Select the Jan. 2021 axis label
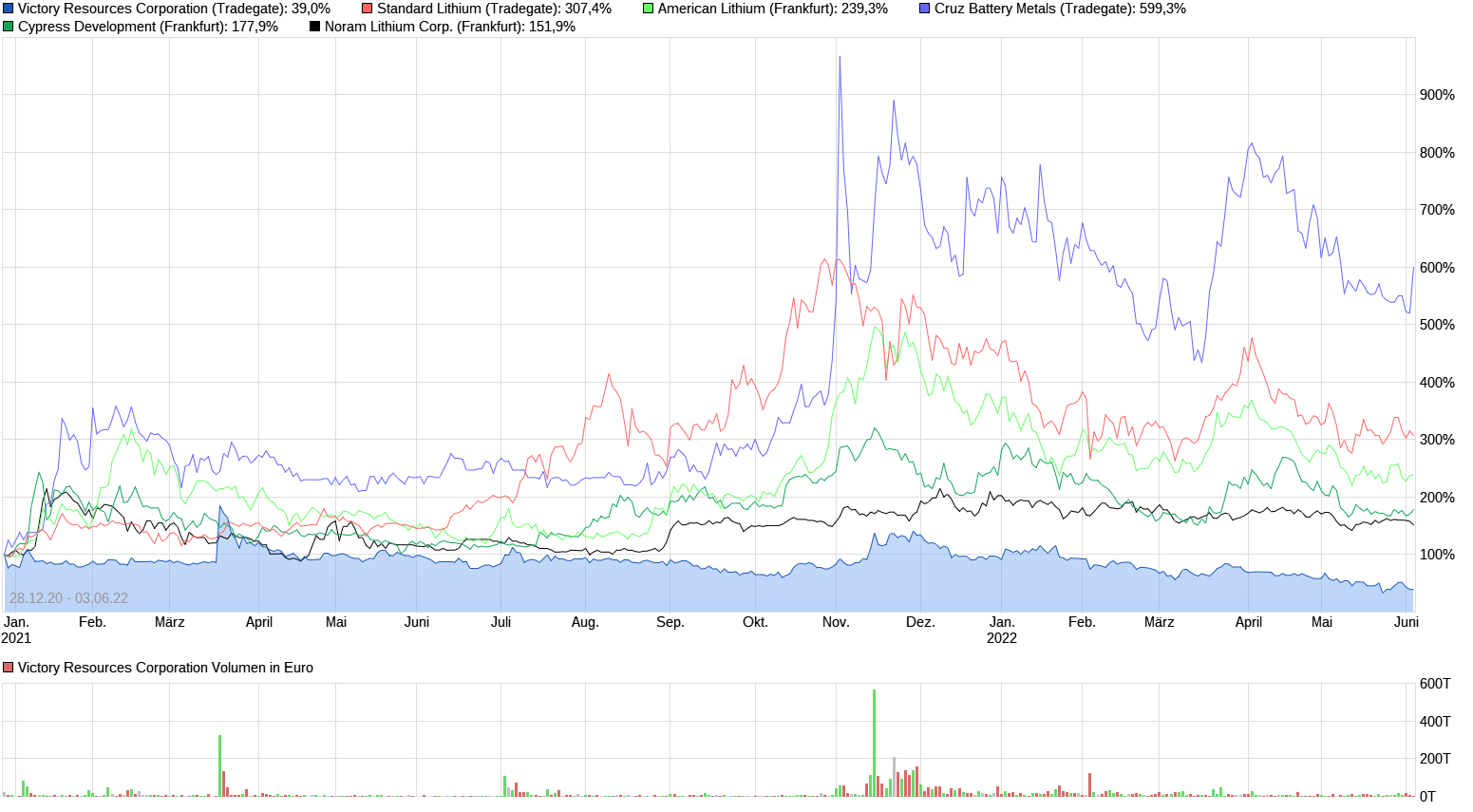This screenshot has width=1473, height=812. point(17,630)
